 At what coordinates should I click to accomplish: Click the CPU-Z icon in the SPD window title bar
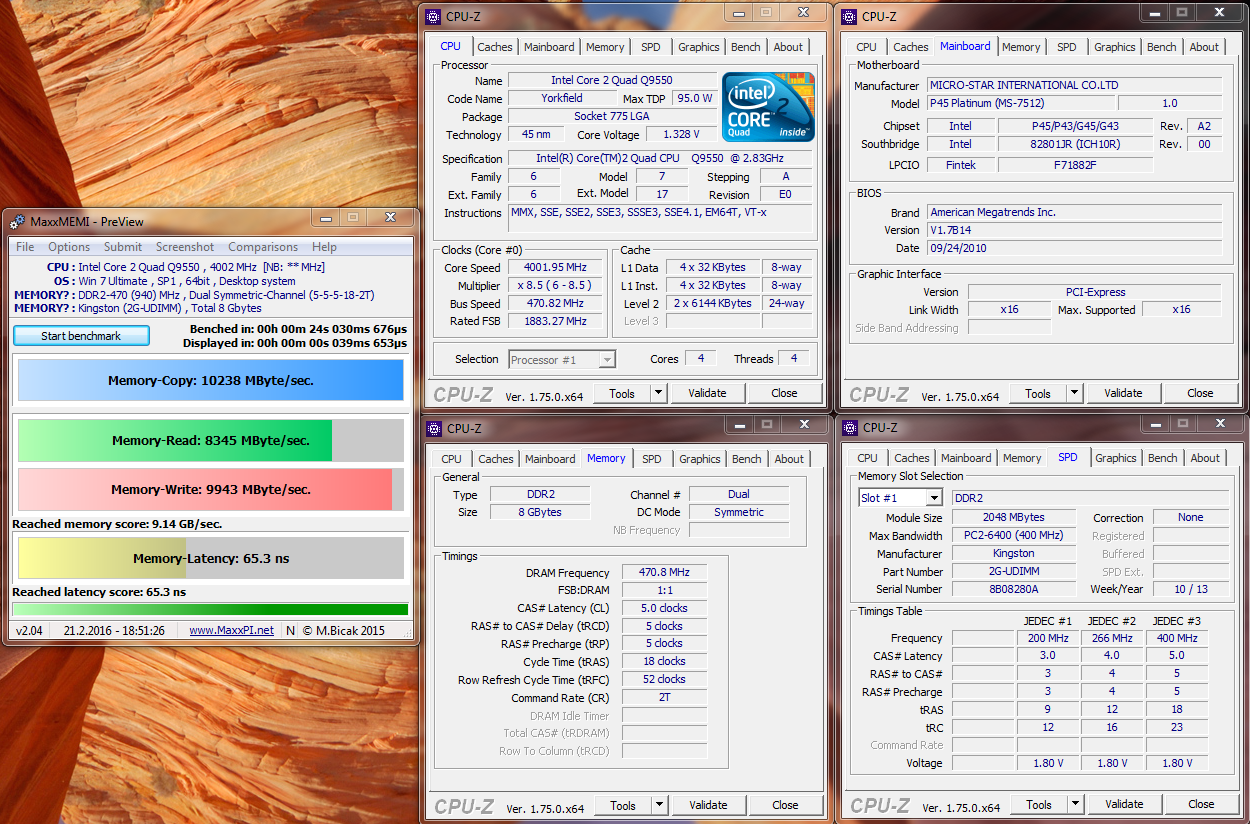[850, 427]
